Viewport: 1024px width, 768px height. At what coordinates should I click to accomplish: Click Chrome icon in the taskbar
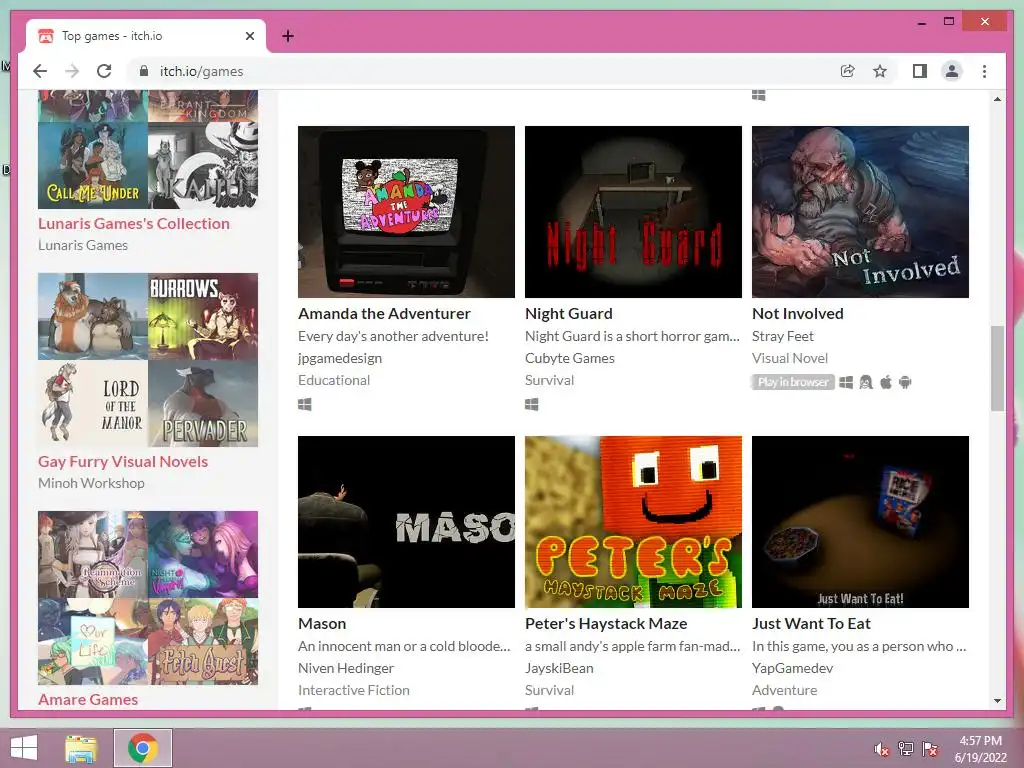143,748
